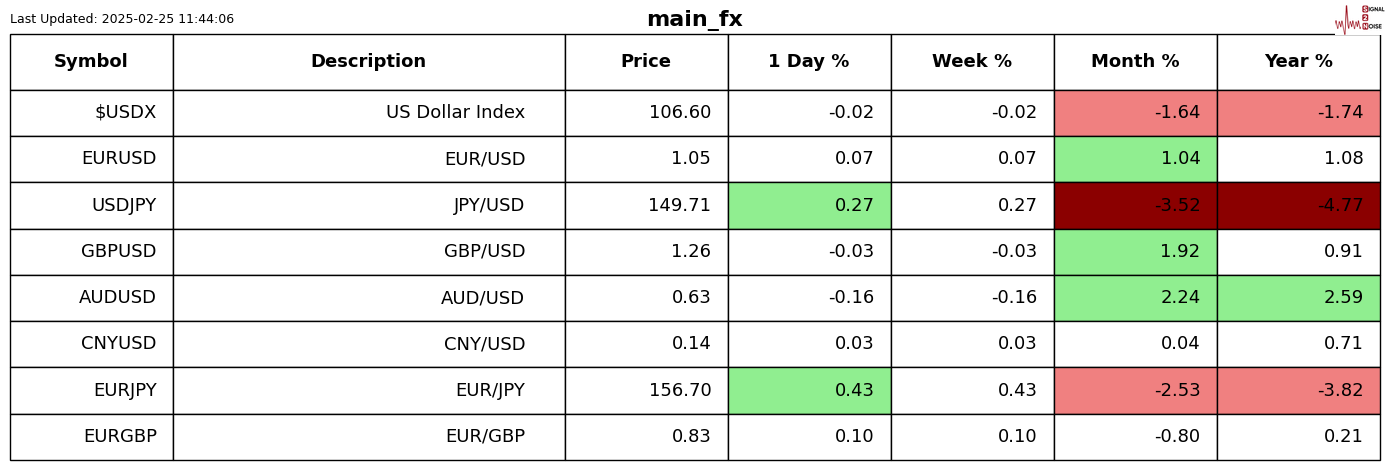Click the Description column header
Viewport: 1390px width, 470px height.
coord(368,62)
